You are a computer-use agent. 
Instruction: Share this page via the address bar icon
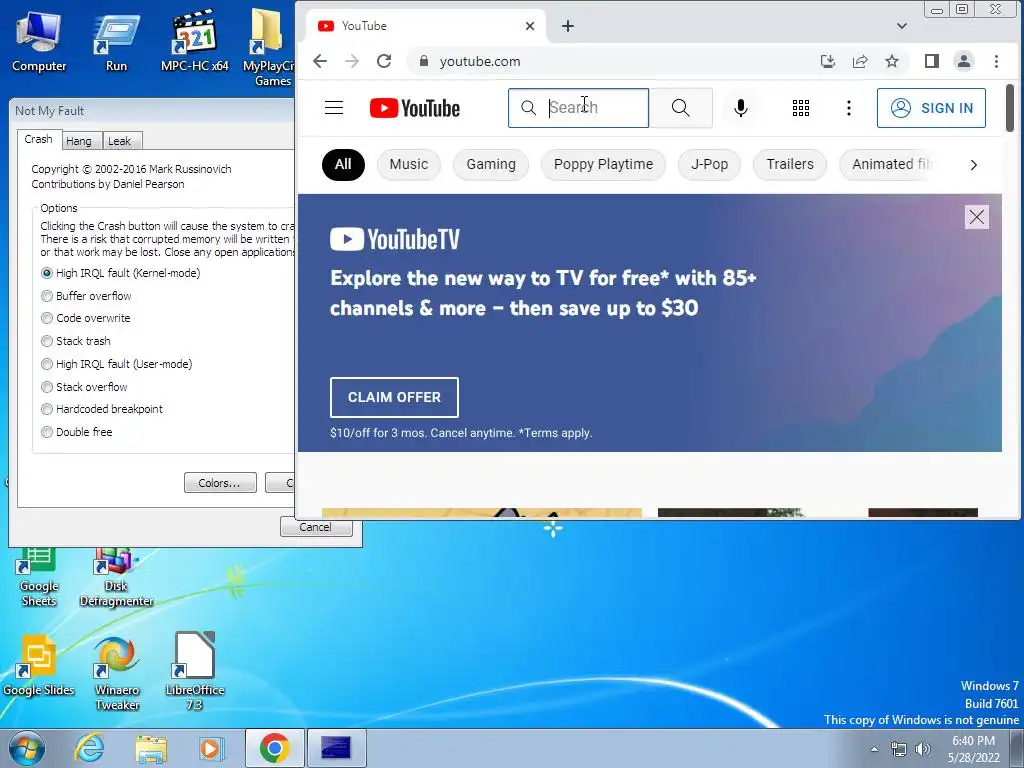(x=860, y=61)
